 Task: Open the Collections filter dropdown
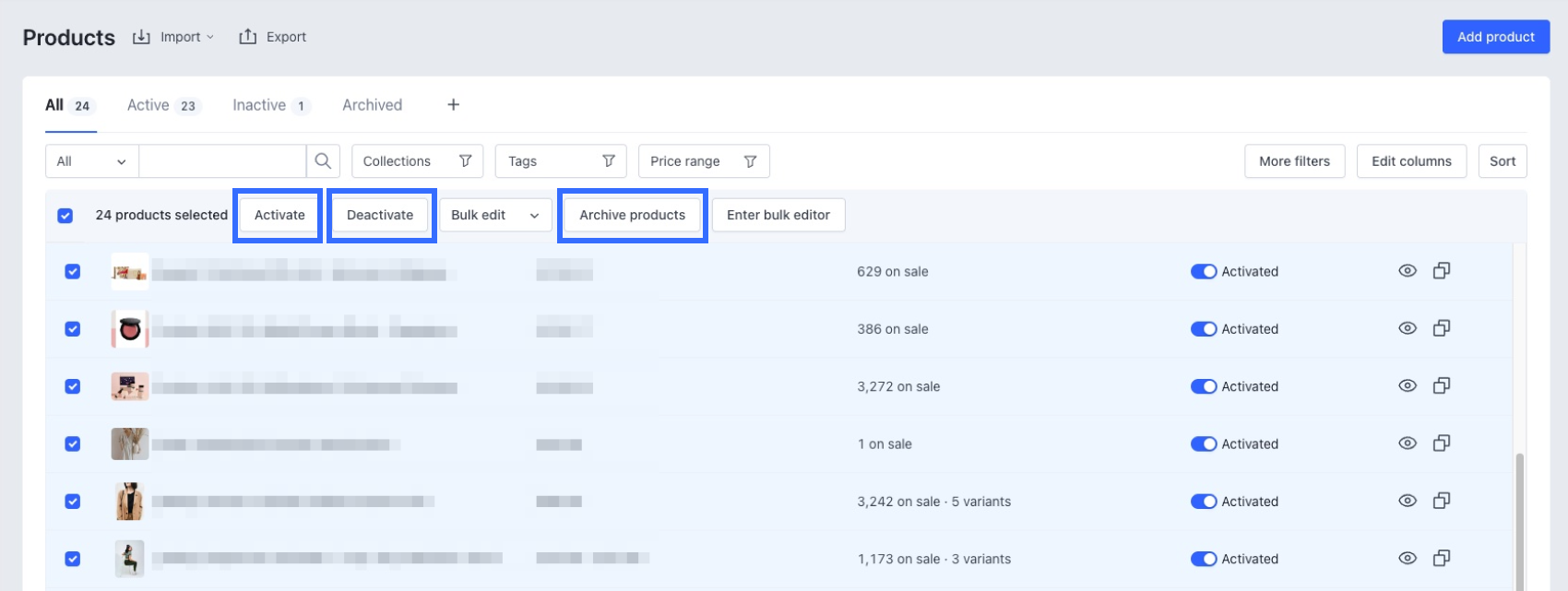pos(417,161)
